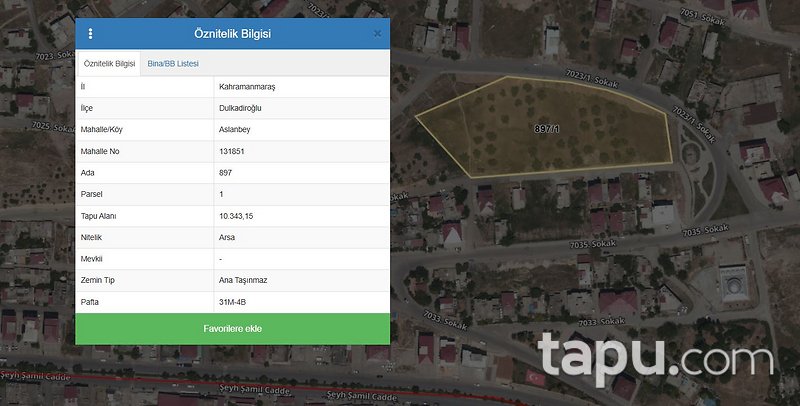Click the Nitelik value Arsa
This screenshot has width=800, height=406.
coord(228,237)
